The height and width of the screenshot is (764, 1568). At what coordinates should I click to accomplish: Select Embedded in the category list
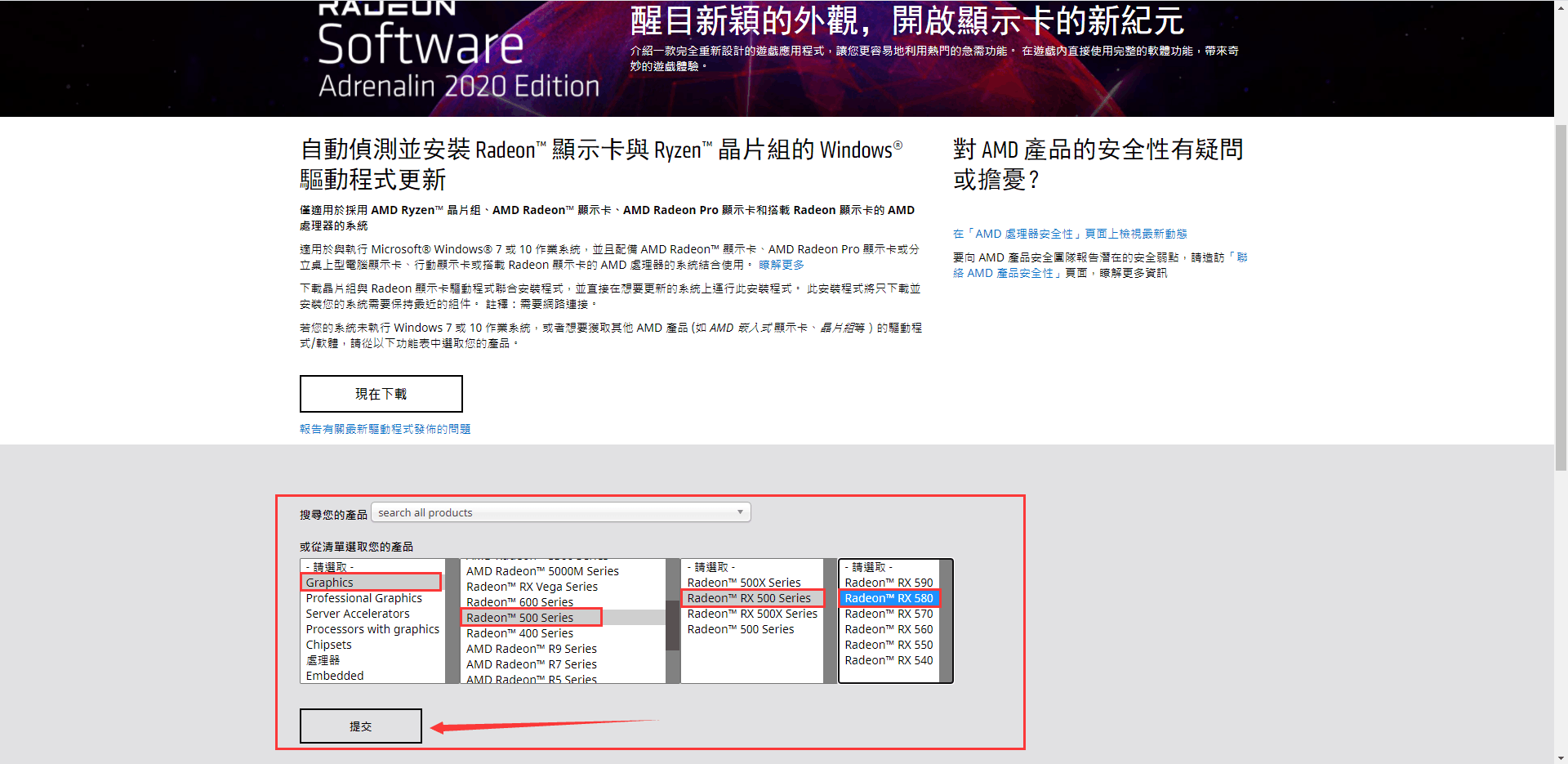372,676
